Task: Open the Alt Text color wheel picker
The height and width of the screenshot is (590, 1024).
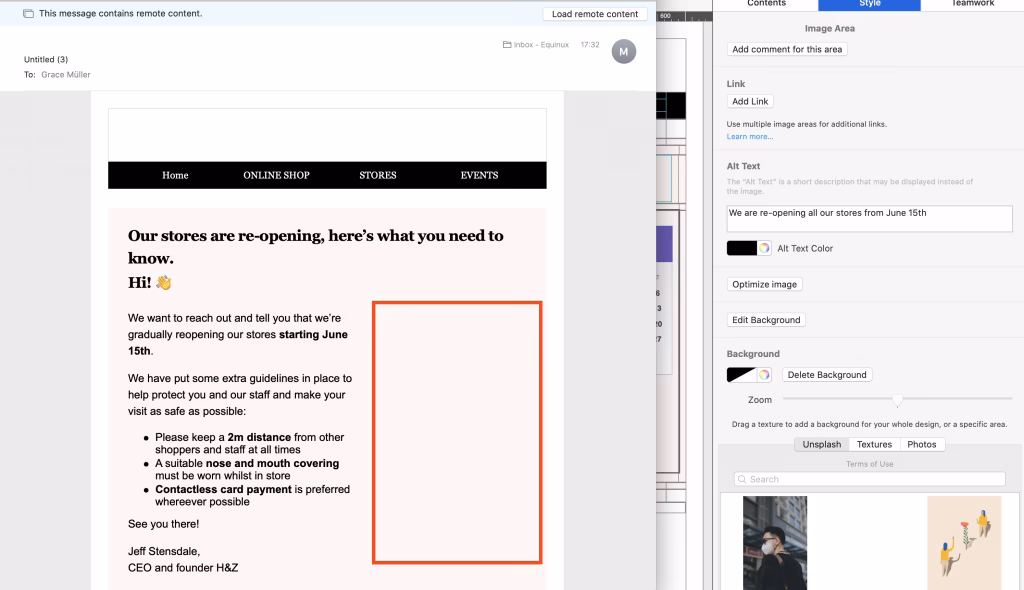Action: tap(764, 248)
